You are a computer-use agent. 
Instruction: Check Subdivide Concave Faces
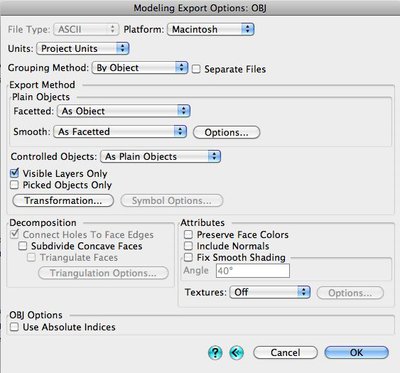23,246
